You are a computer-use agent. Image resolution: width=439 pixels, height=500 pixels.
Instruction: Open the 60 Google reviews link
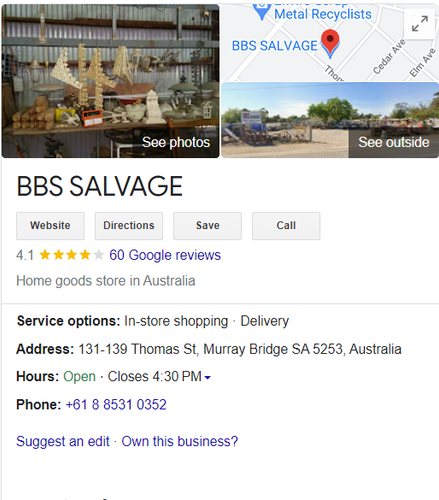click(165, 255)
